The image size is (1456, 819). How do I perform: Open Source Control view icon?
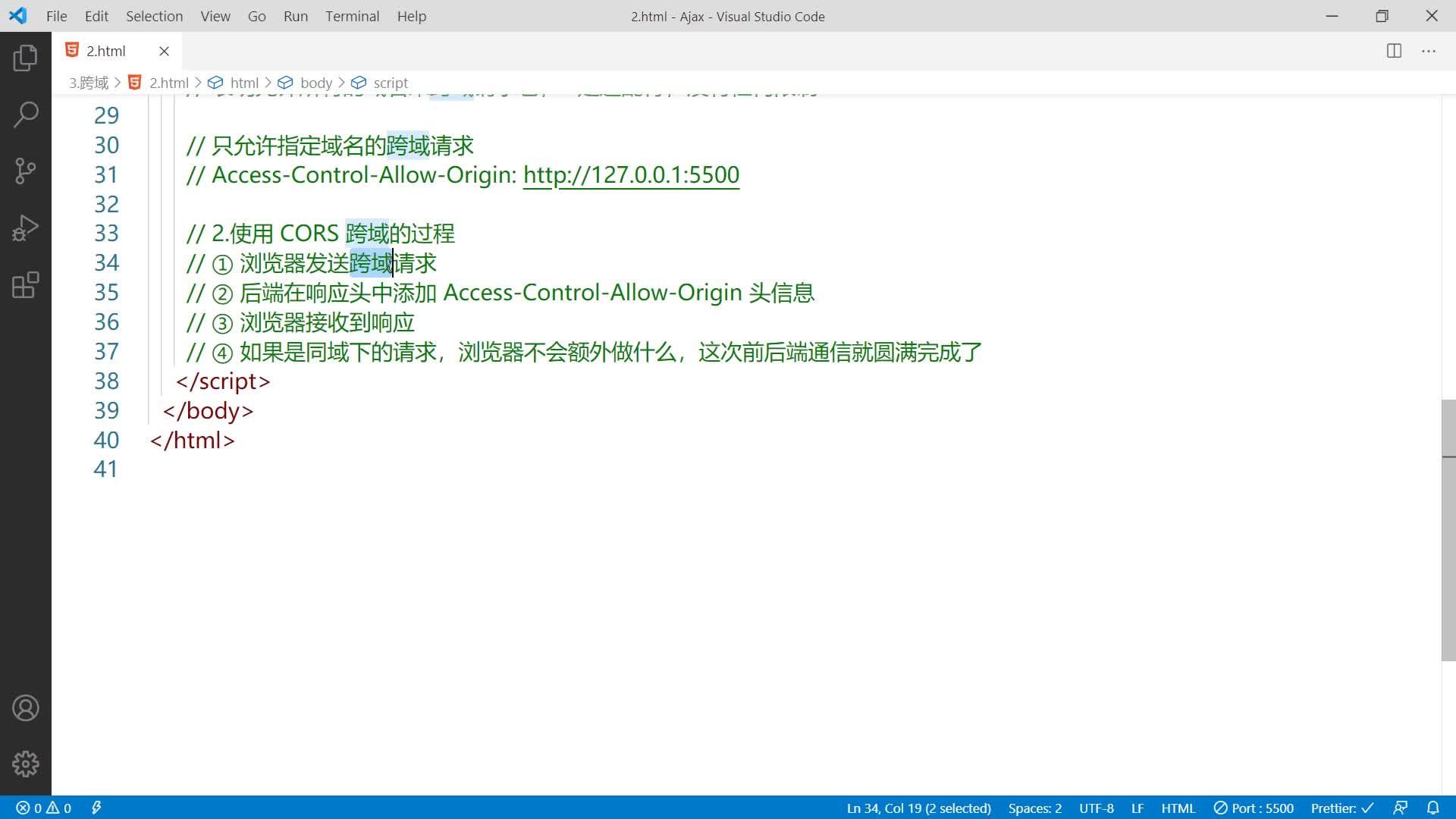(x=25, y=171)
